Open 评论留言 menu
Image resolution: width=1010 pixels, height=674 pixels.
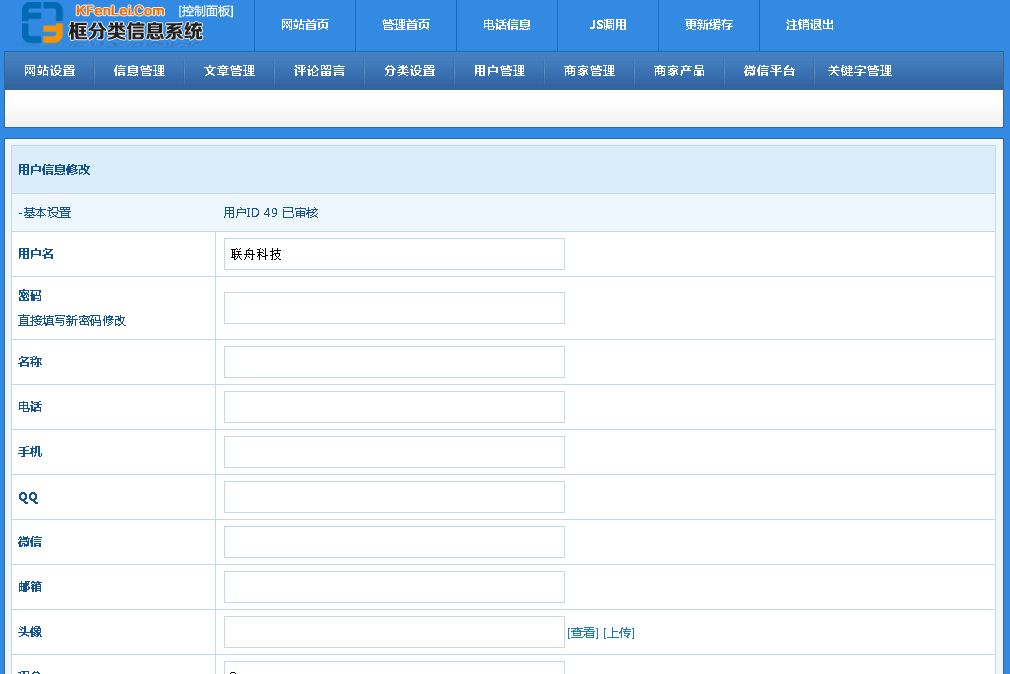tap(320, 71)
